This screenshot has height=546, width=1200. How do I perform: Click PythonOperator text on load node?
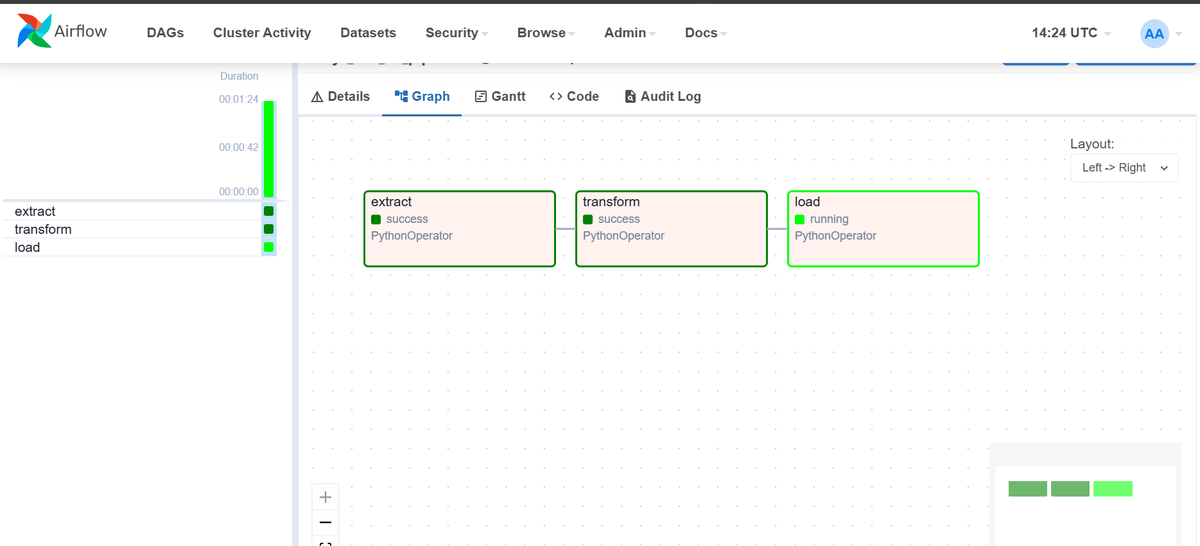(x=835, y=236)
